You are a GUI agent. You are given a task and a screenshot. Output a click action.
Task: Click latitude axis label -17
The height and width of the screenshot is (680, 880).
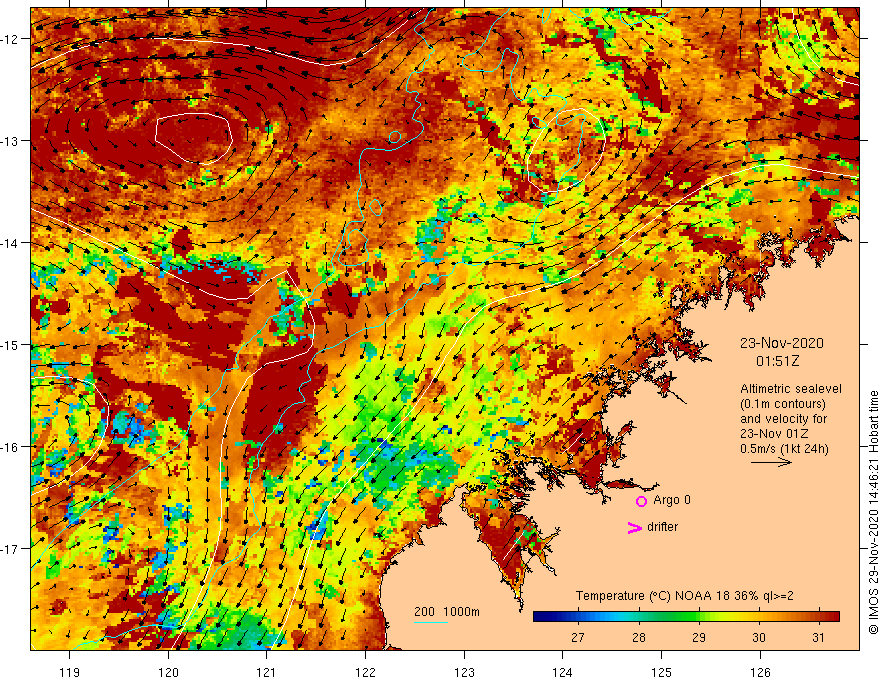10,549
